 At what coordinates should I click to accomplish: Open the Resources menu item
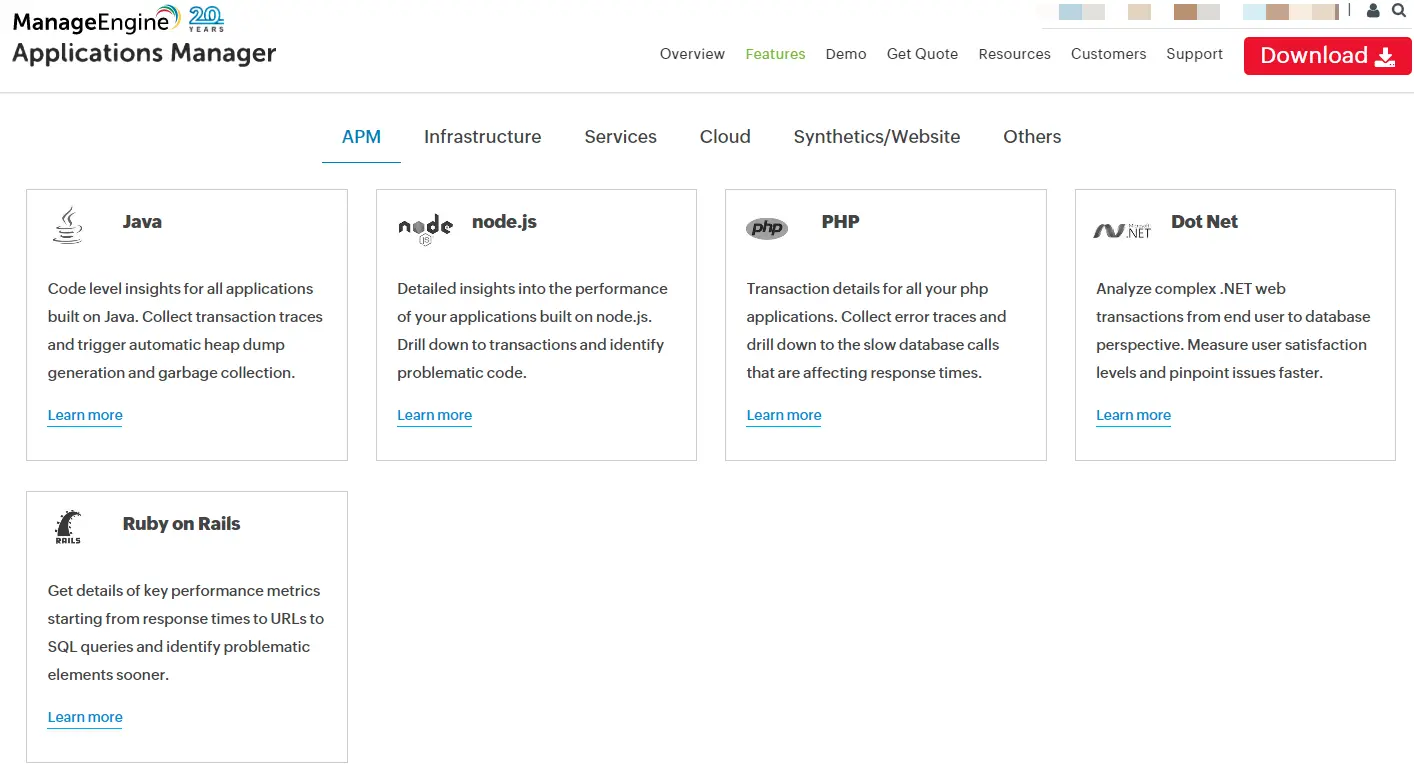coord(1014,54)
